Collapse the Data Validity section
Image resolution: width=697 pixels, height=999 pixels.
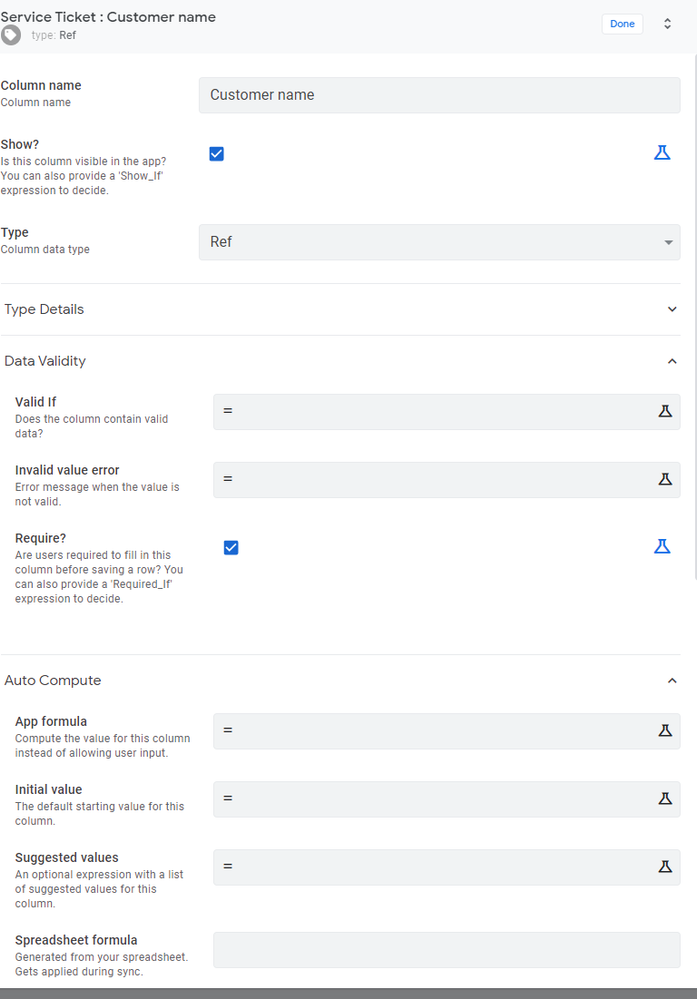672,361
